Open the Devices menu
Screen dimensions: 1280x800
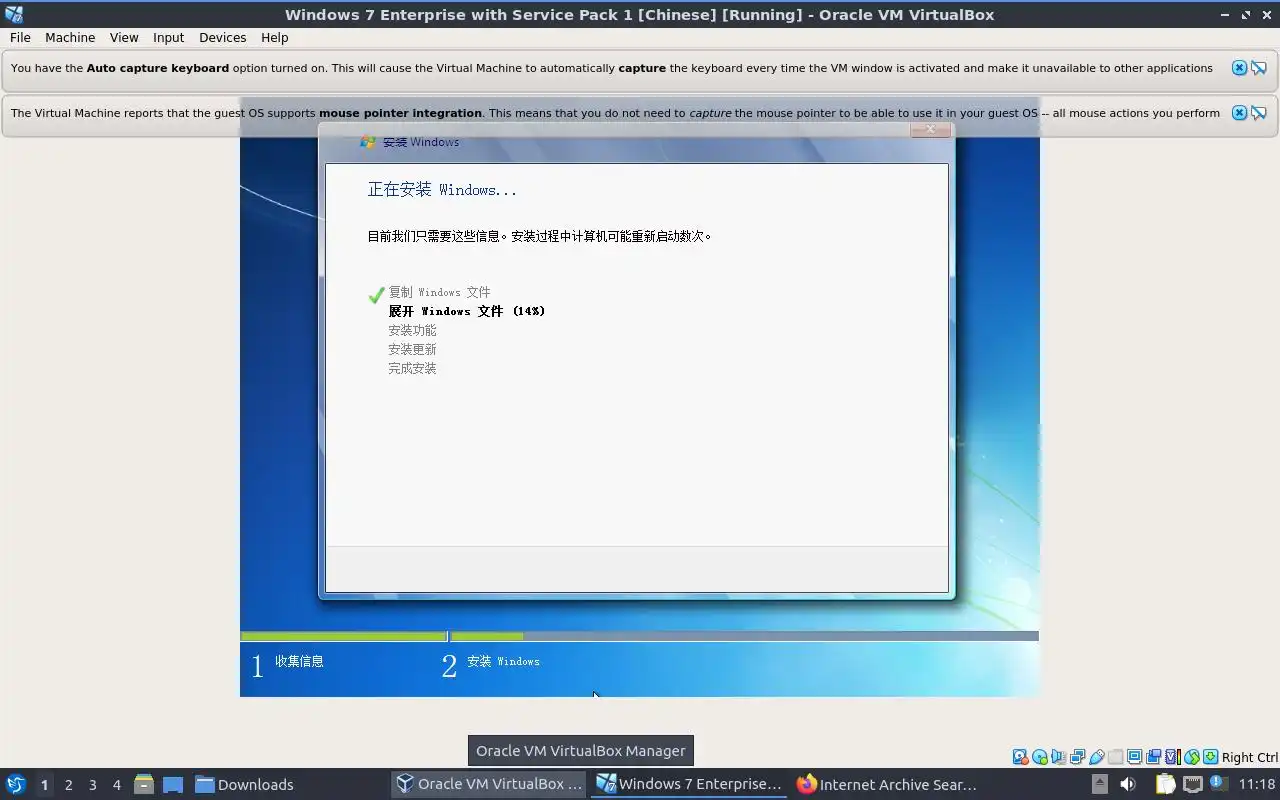point(222,37)
